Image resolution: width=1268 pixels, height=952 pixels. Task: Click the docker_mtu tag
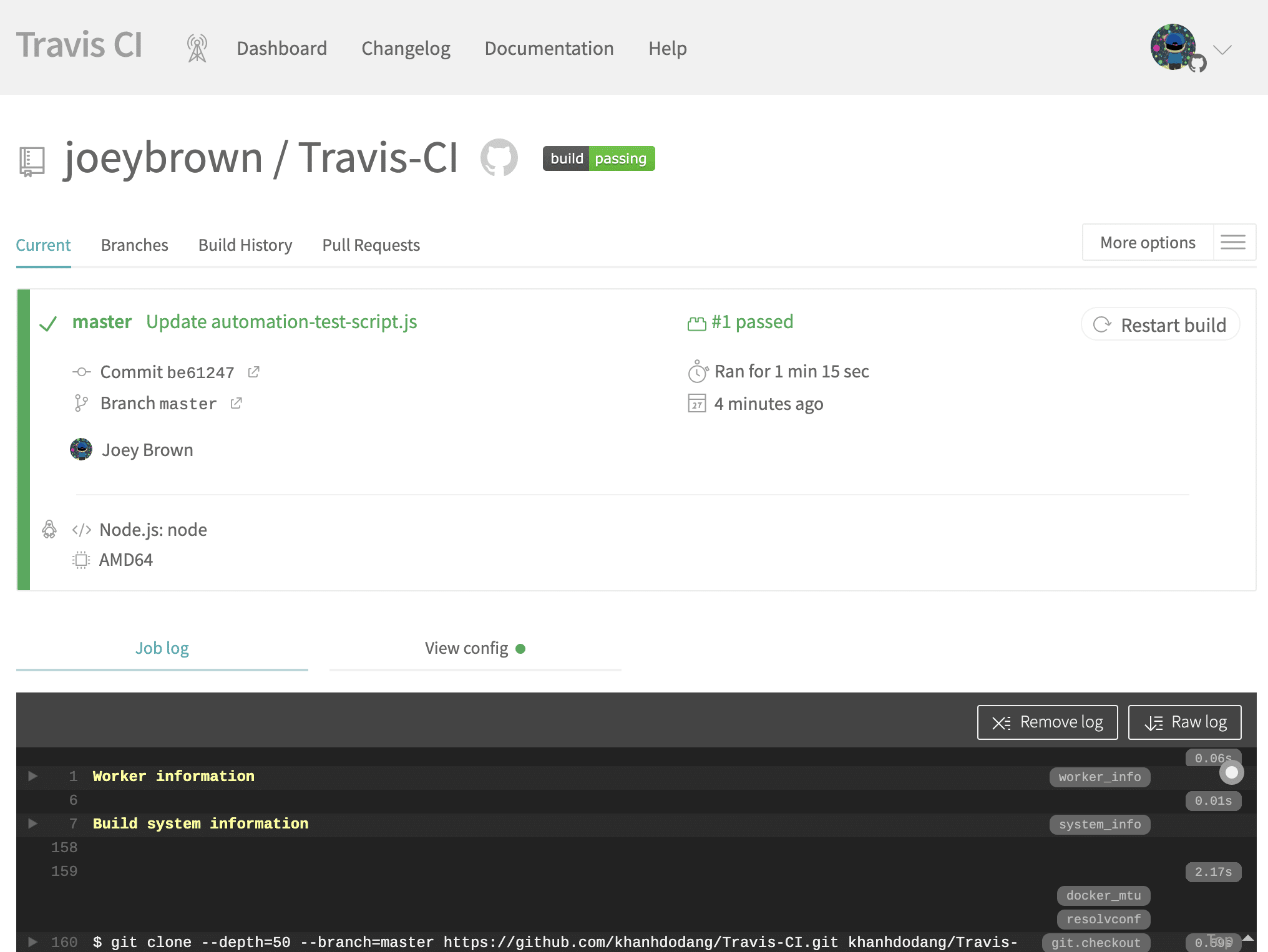1103,896
